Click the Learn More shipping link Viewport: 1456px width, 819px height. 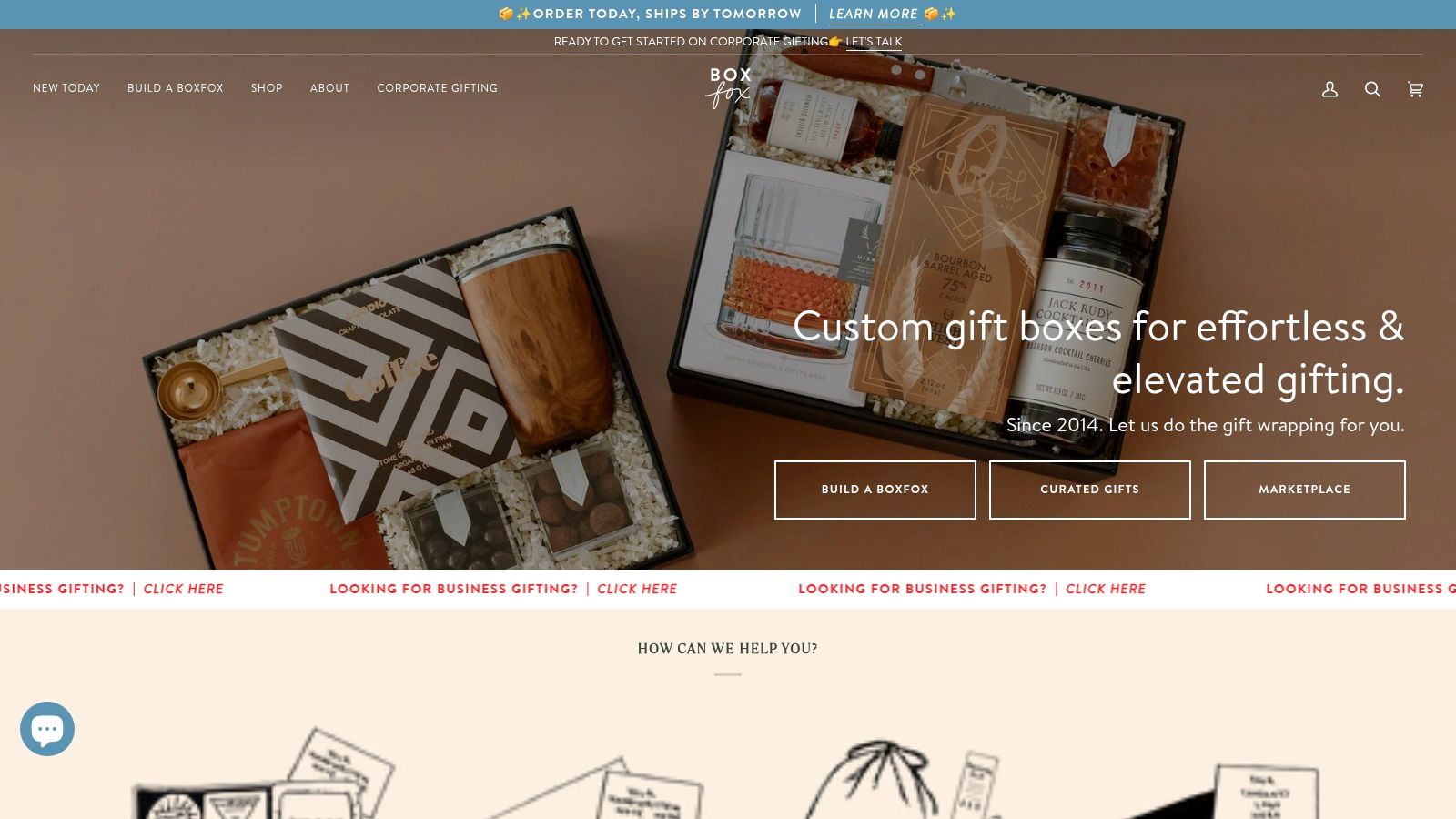coord(874,14)
